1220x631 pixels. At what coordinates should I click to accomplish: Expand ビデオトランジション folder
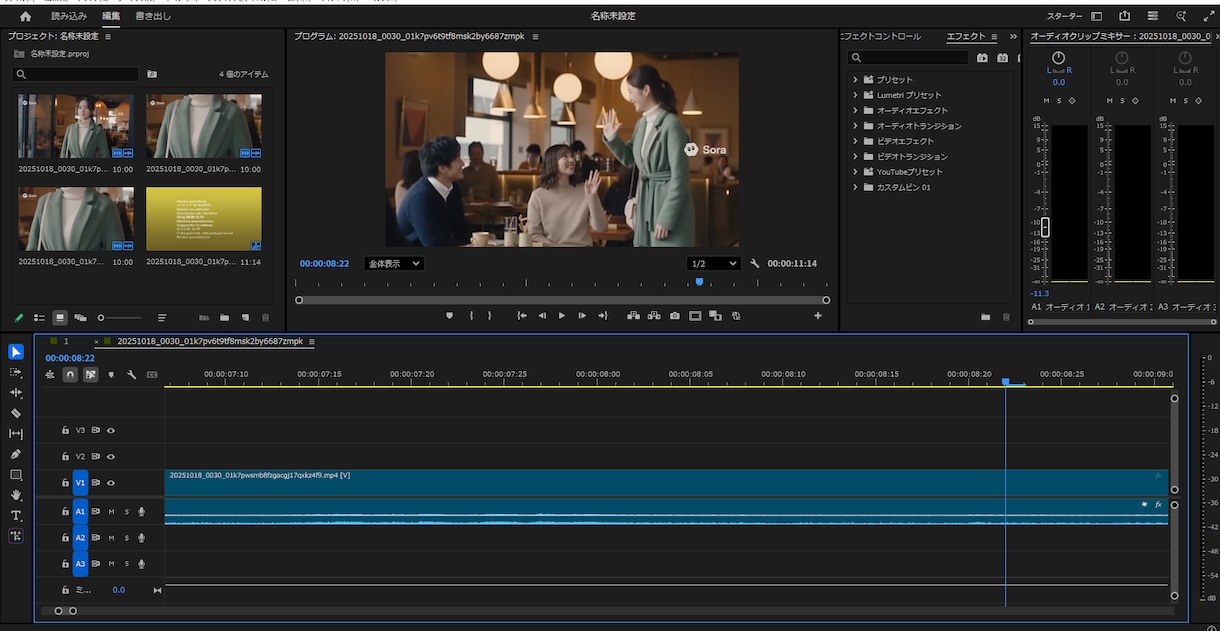[855, 157]
